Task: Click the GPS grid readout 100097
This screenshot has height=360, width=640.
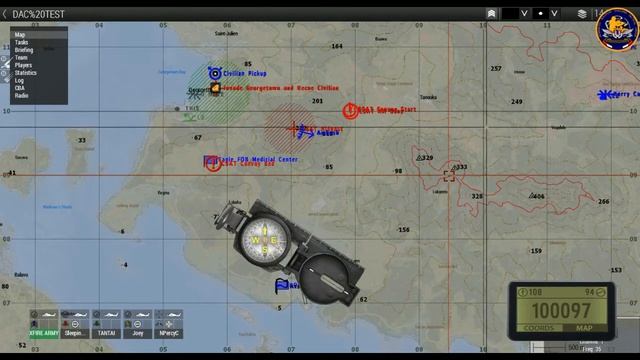Action: 561,311
